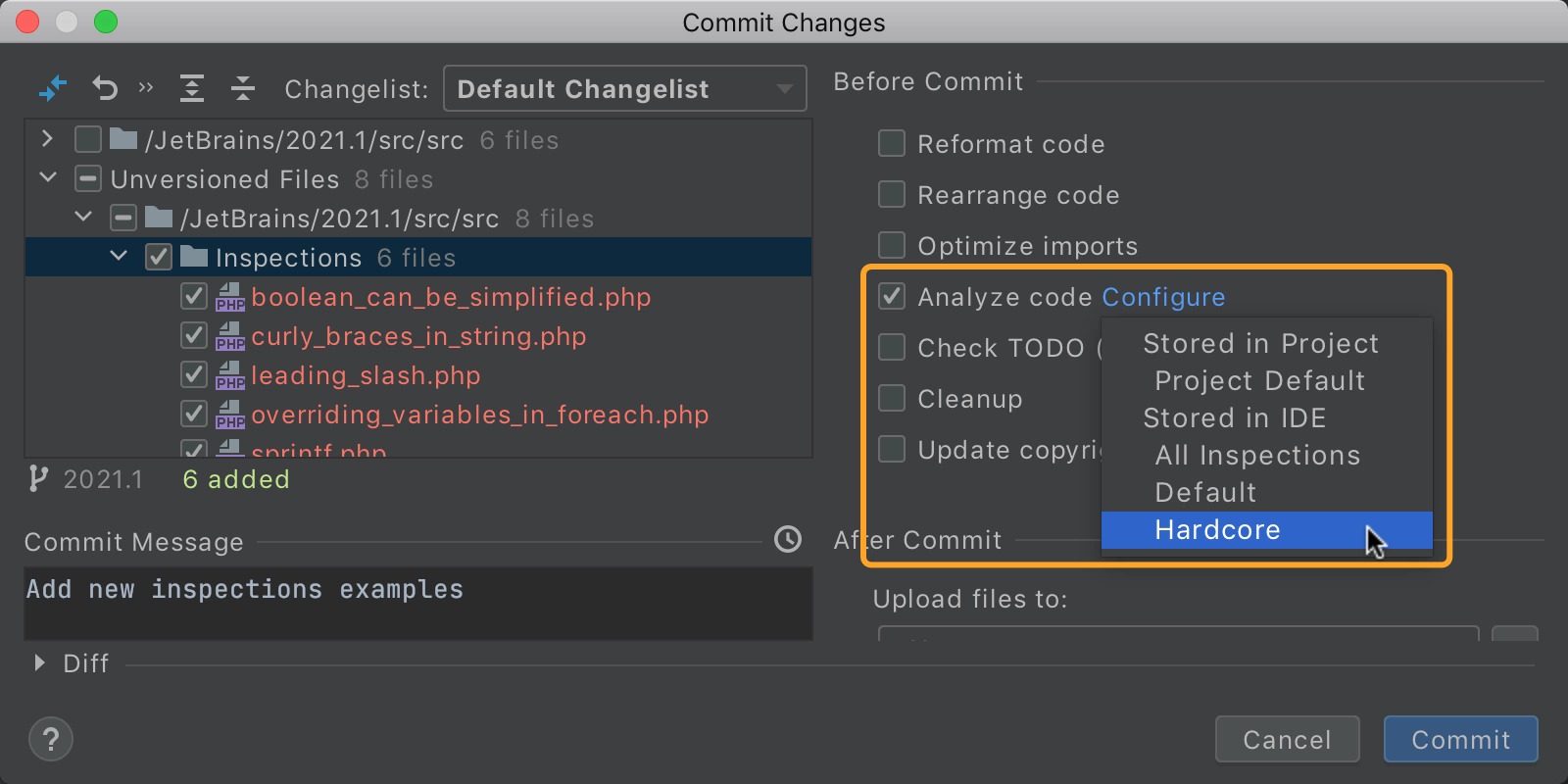Collapse the Unversioned Files tree node
The image size is (1568, 784).
[48, 178]
